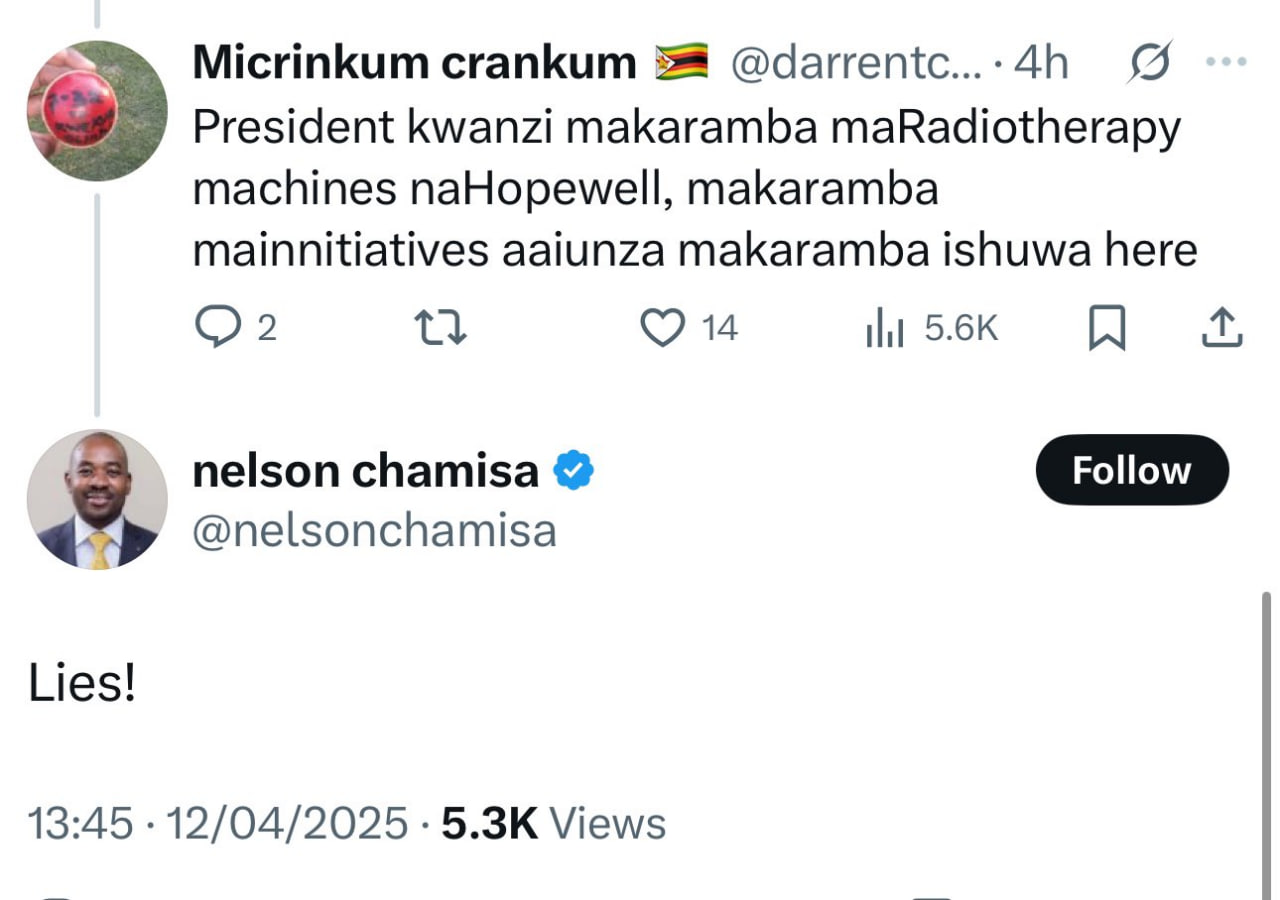The height and width of the screenshot is (900, 1280).
Task: Share Micrinkum crankum's tweet
Action: pos(1222,326)
